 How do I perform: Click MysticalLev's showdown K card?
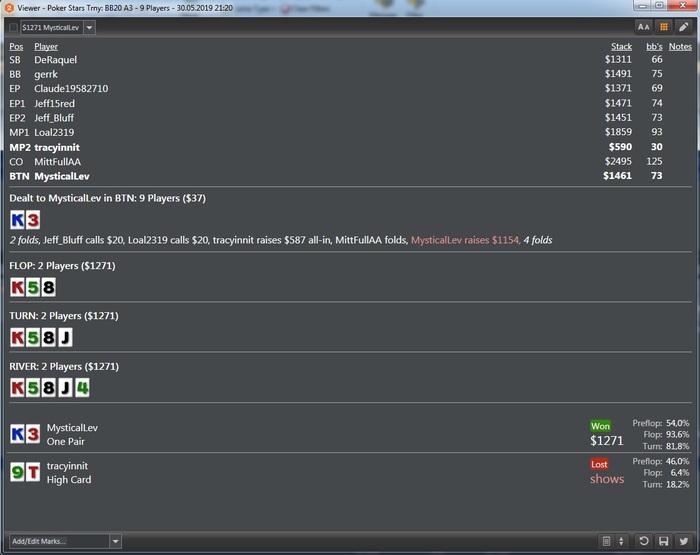pos(17,434)
